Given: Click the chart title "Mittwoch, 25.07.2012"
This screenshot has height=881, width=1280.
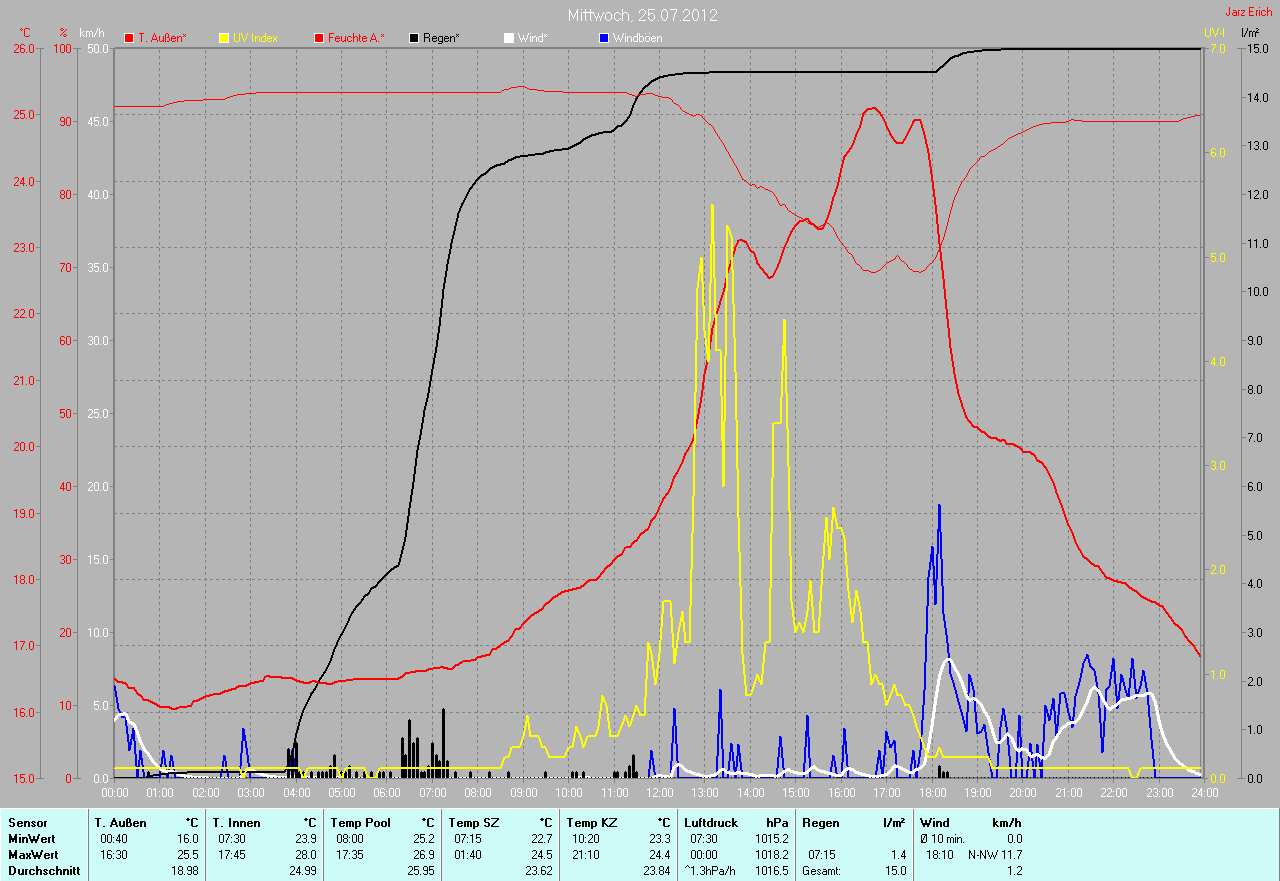Looking at the screenshot, I should pos(642,16).
